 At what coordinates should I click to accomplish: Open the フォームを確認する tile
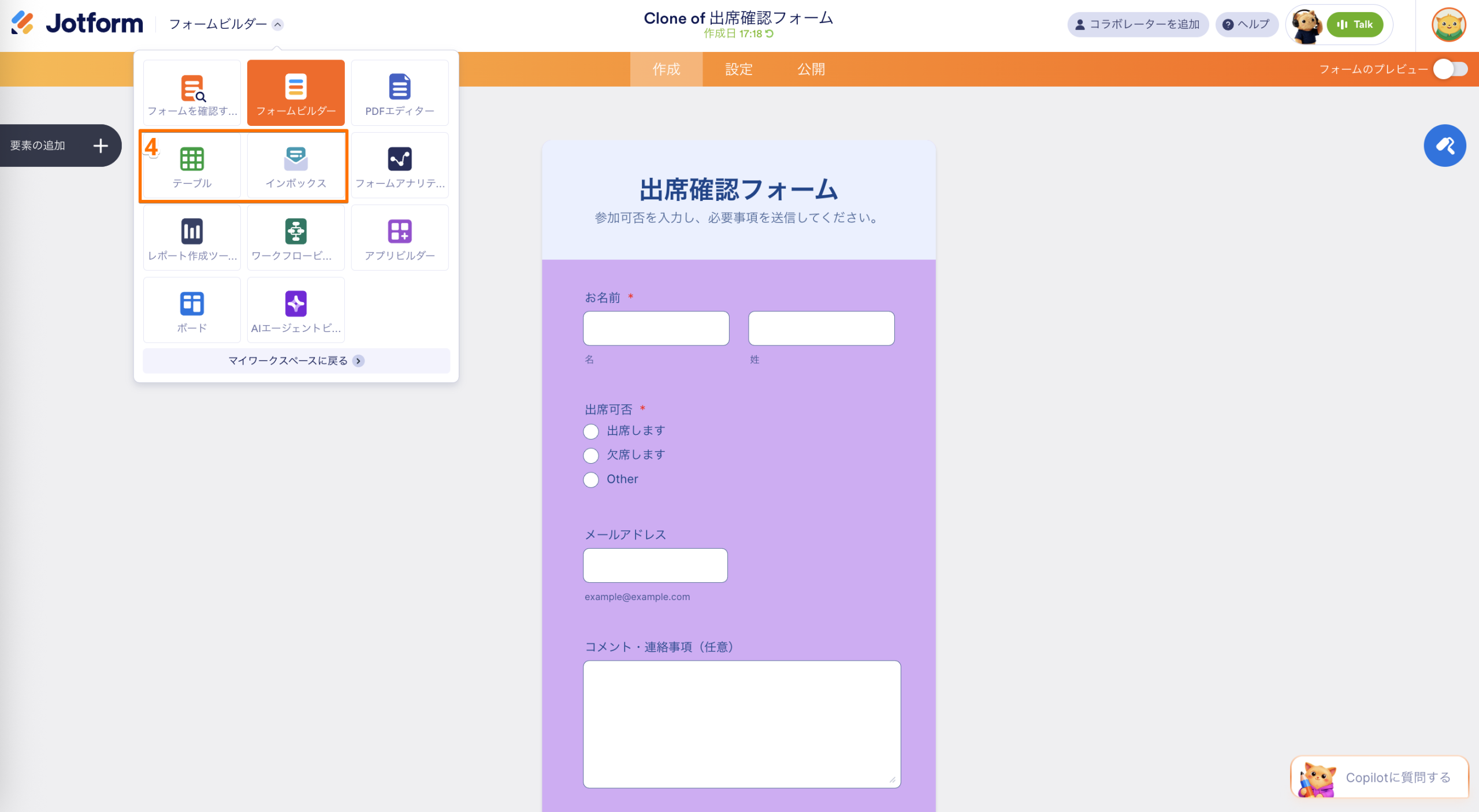192,93
